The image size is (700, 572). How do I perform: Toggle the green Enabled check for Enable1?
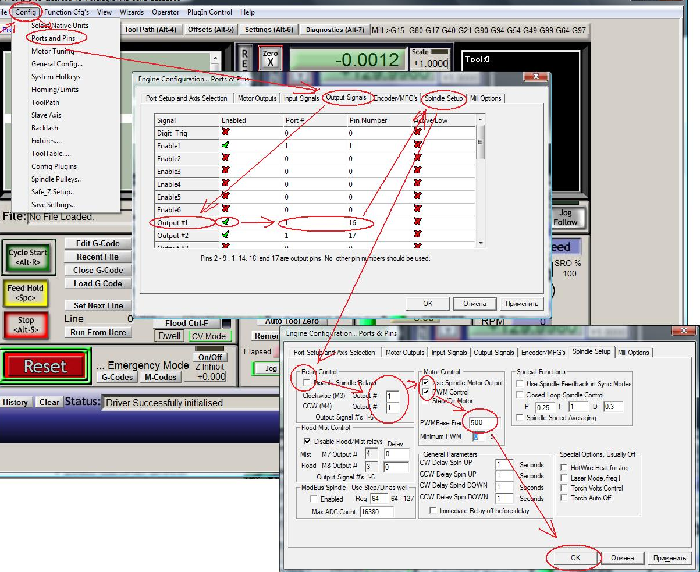(225, 145)
